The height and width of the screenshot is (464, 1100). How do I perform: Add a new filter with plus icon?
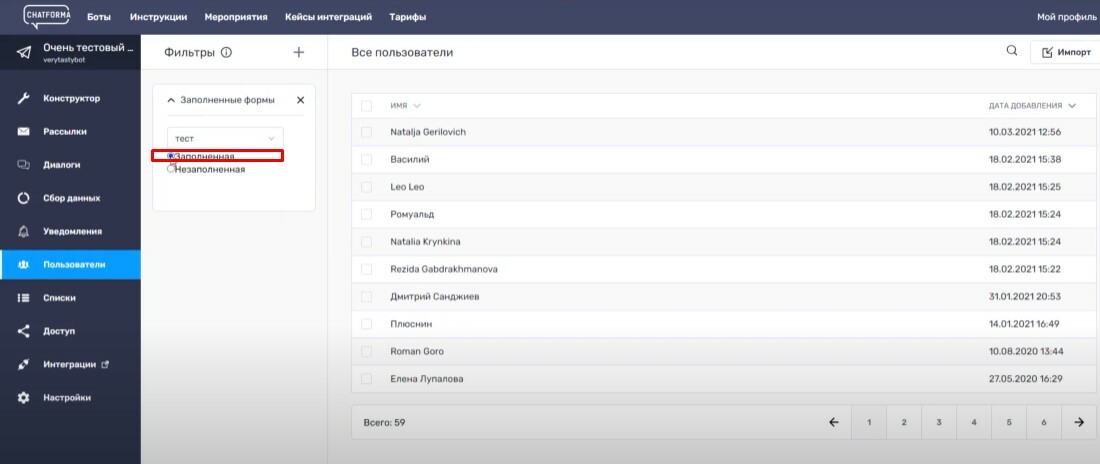(299, 52)
